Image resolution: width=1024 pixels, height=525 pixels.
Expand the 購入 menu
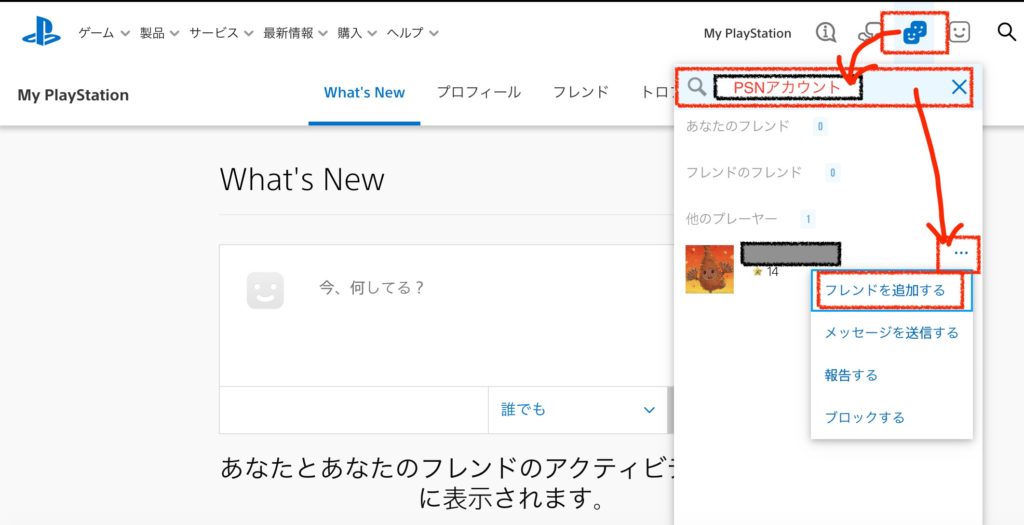[357, 33]
